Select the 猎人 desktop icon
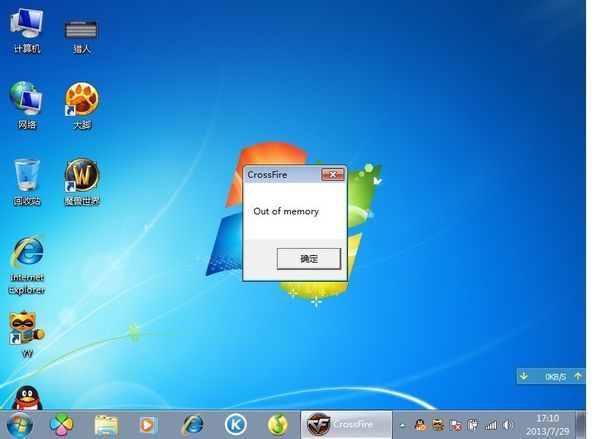 [82, 36]
